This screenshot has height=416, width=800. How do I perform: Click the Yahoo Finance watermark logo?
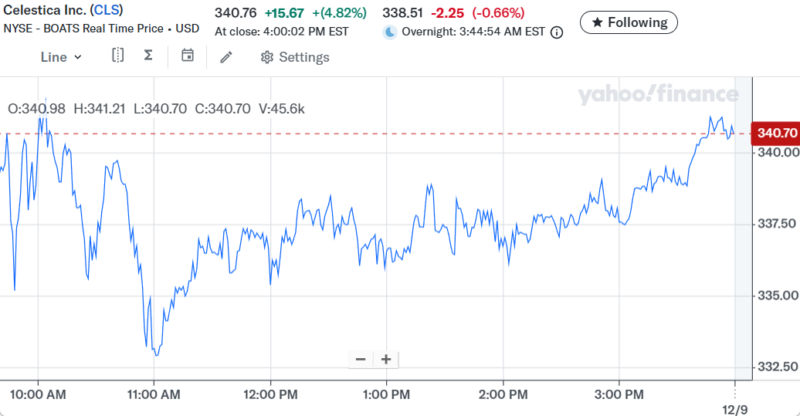(657, 95)
